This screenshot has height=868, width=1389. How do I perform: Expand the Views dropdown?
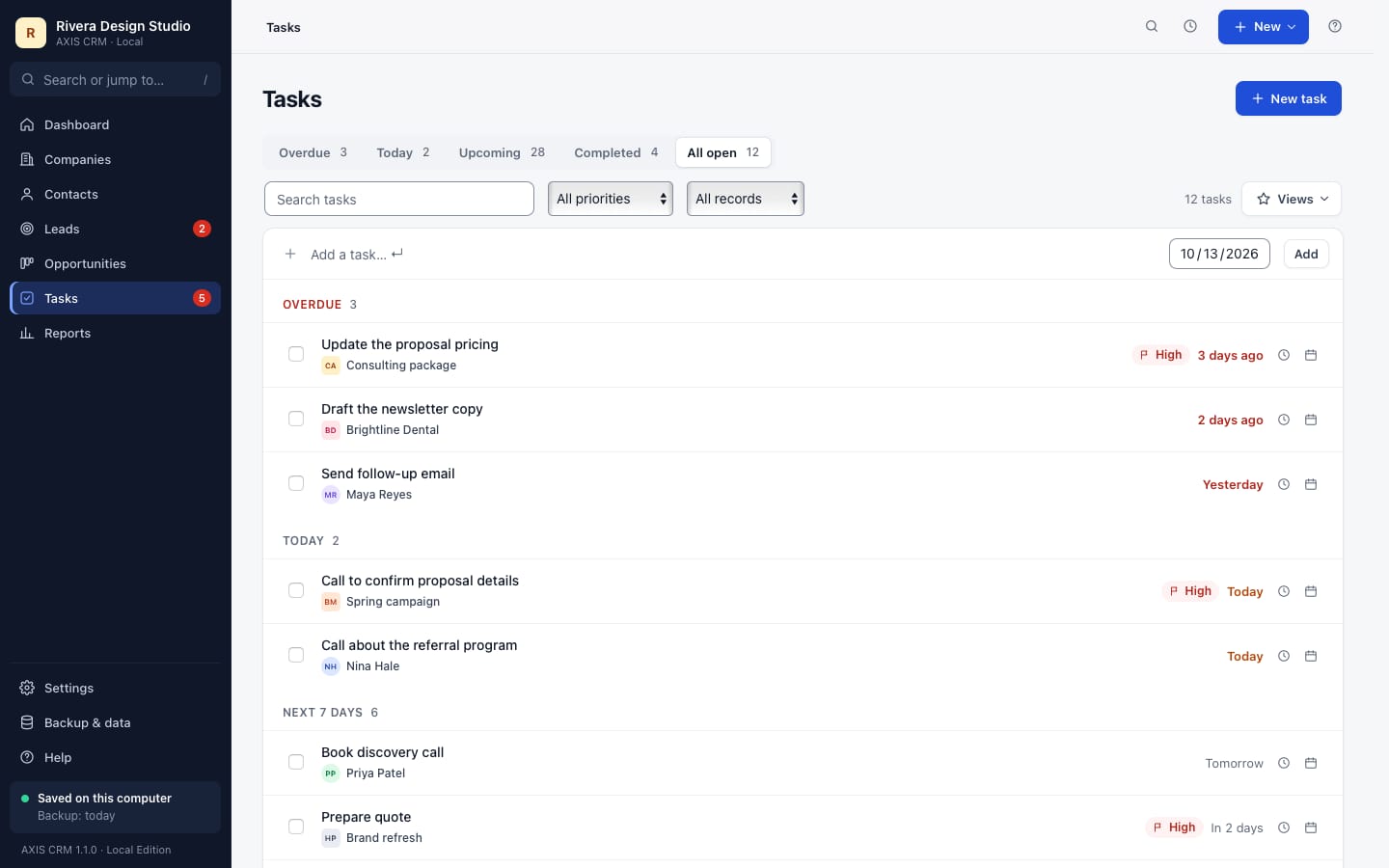pyautogui.click(x=1292, y=199)
